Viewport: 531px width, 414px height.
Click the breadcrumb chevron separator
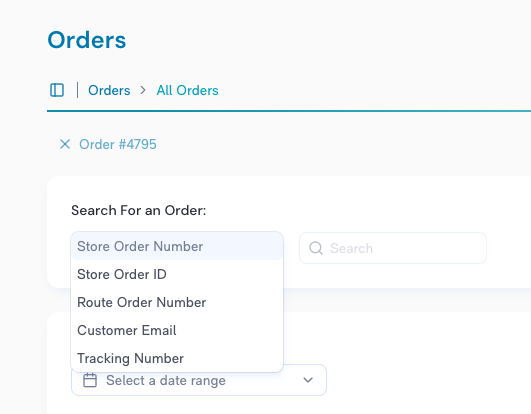pos(143,90)
